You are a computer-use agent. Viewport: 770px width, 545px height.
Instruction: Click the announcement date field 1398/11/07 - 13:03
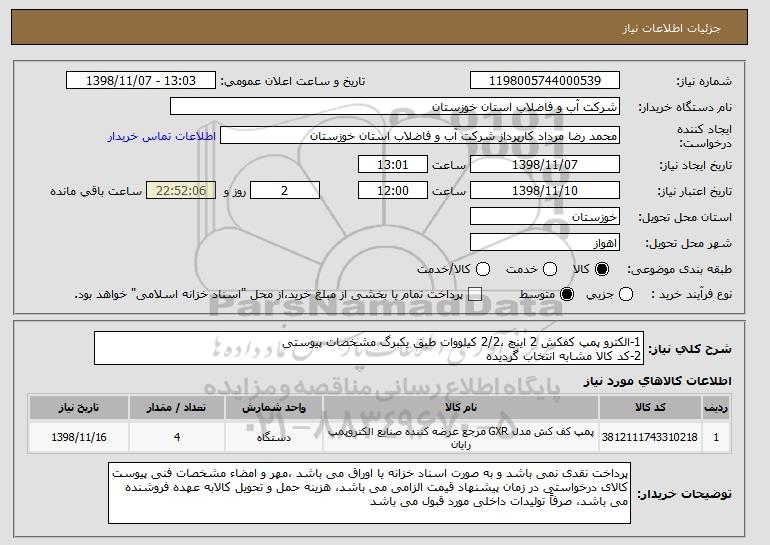point(141,80)
